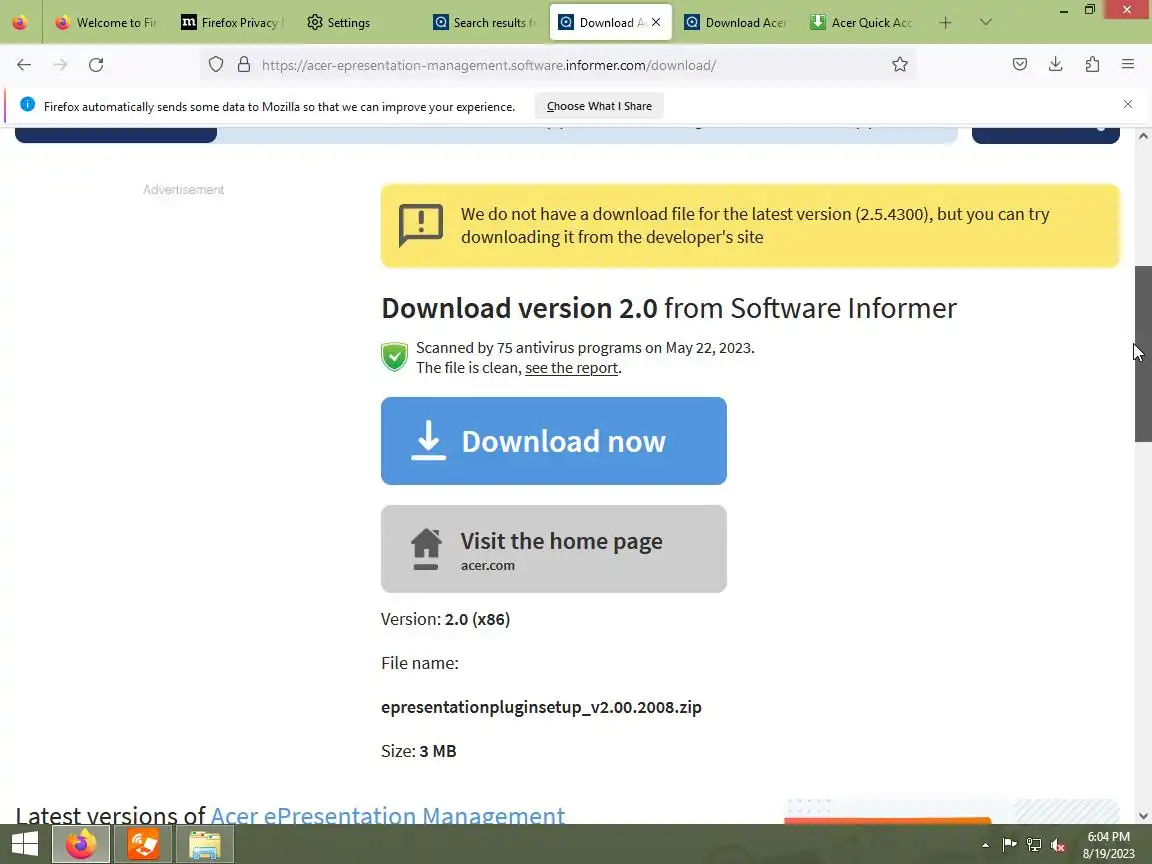Open Action Center flag icon
The image size is (1152, 864).
click(1009, 845)
